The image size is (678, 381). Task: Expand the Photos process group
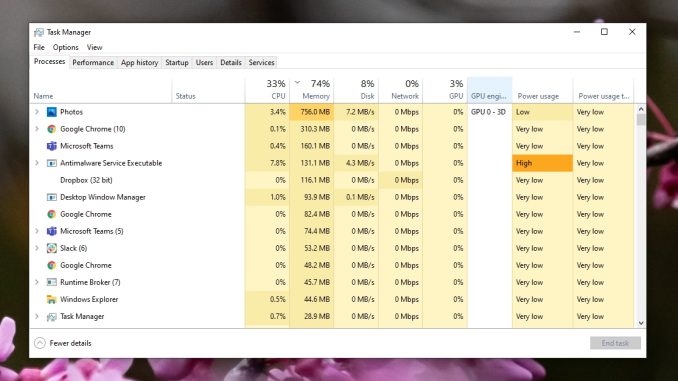[37, 112]
